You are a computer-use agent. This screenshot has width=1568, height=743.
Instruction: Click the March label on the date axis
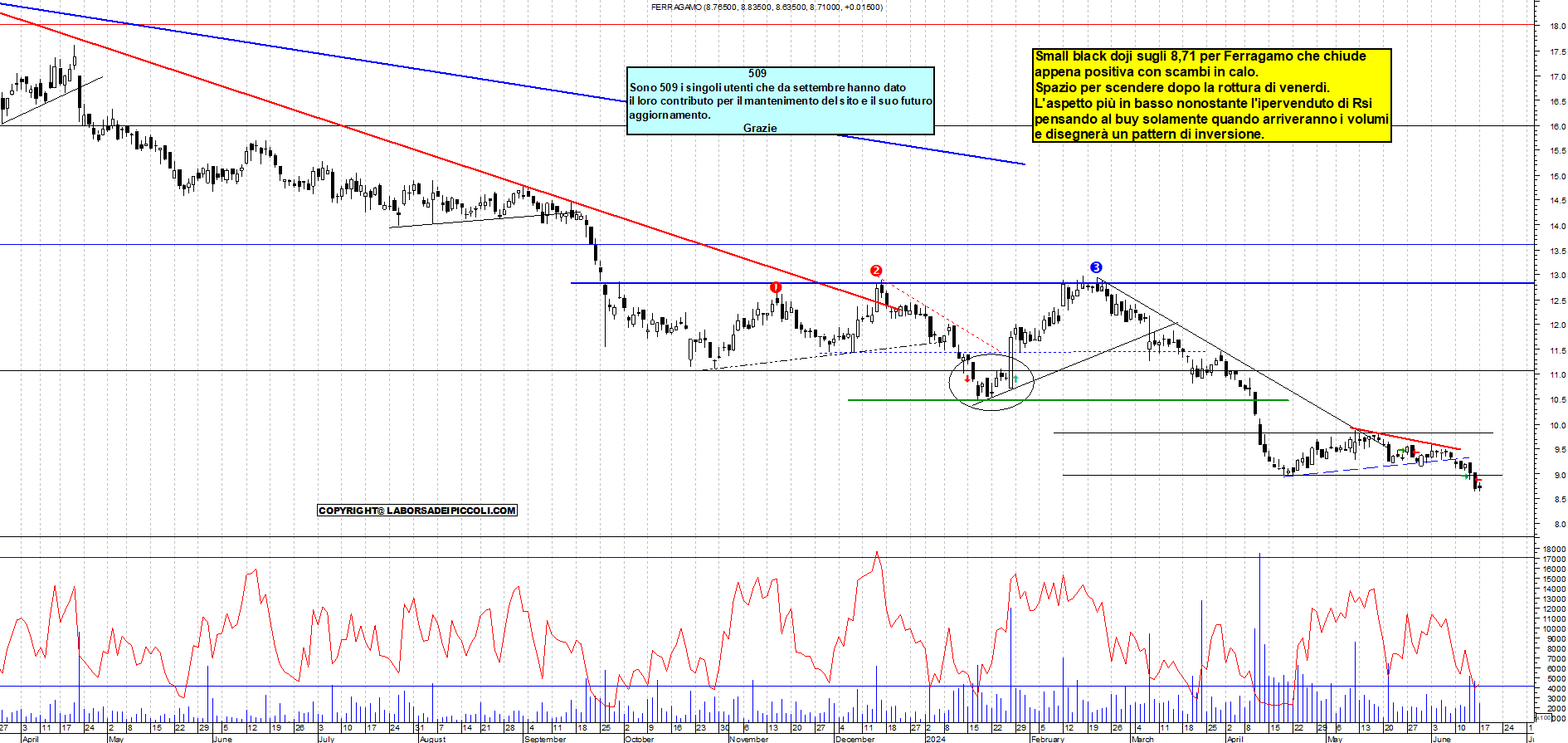point(1142,739)
